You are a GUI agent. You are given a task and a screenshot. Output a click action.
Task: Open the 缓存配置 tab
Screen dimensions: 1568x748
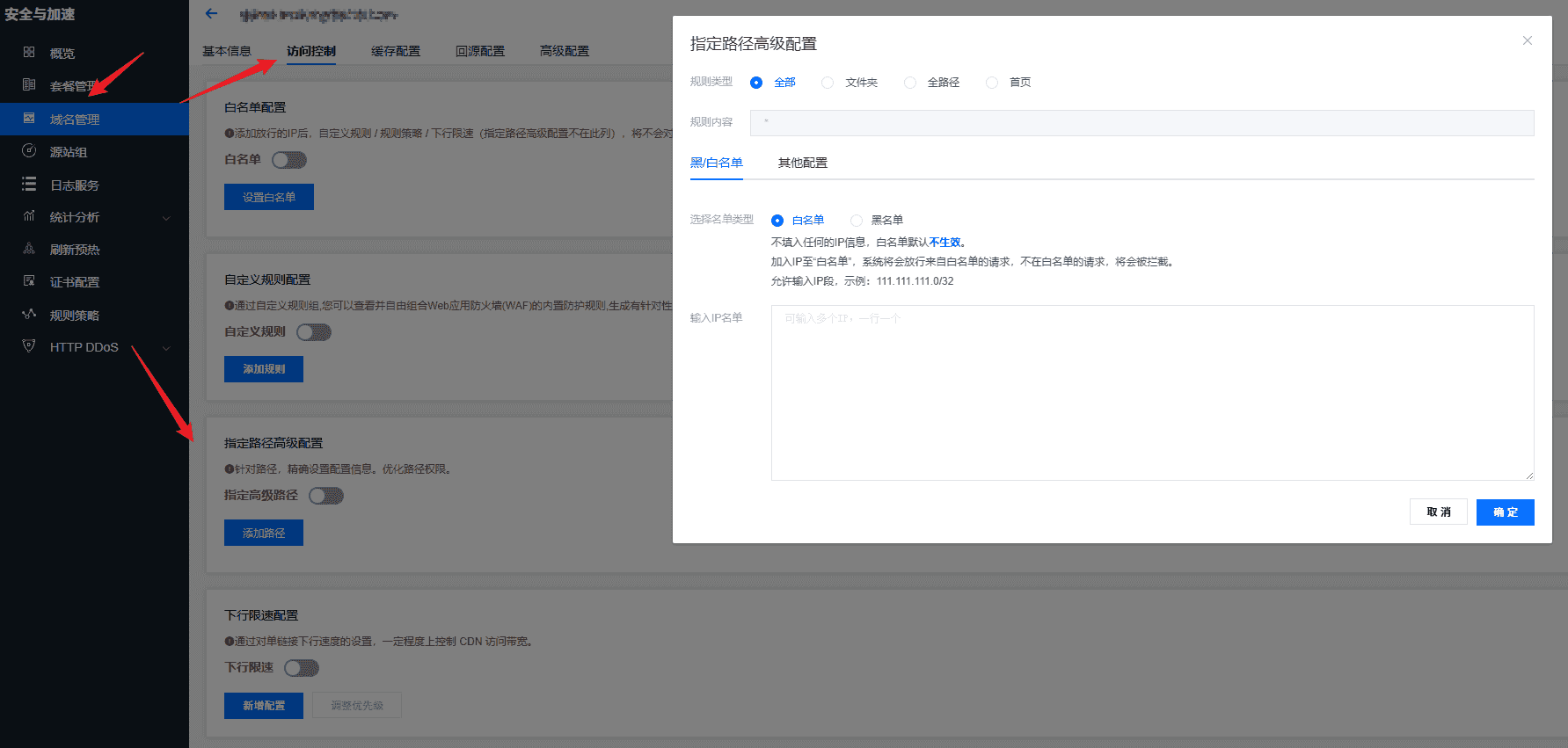[396, 51]
